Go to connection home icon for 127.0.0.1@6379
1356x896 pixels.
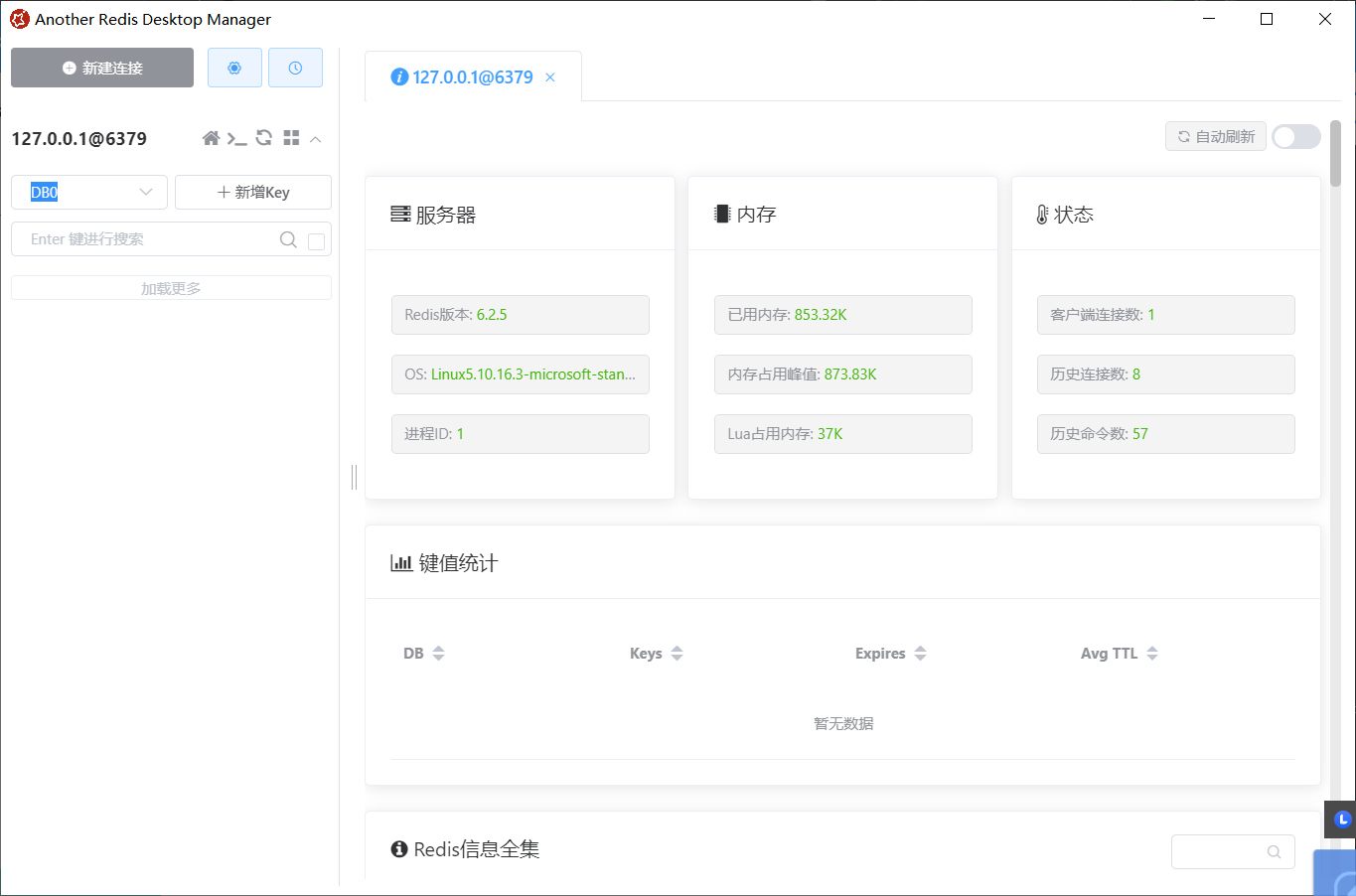(x=211, y=138)
